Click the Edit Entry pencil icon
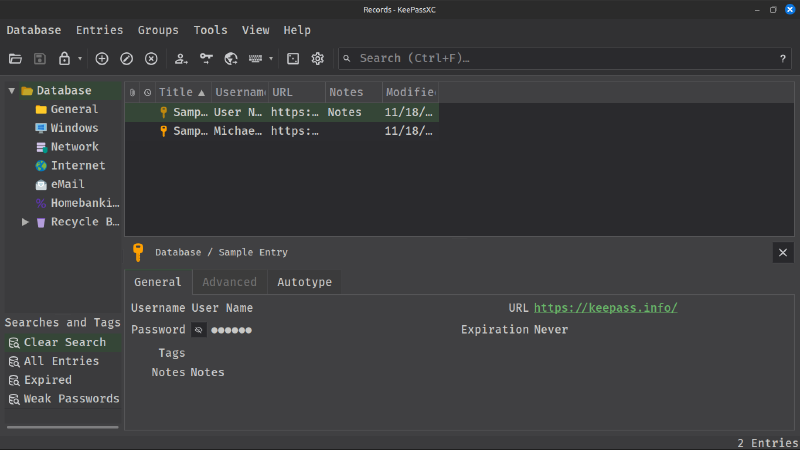 [127, 59]
